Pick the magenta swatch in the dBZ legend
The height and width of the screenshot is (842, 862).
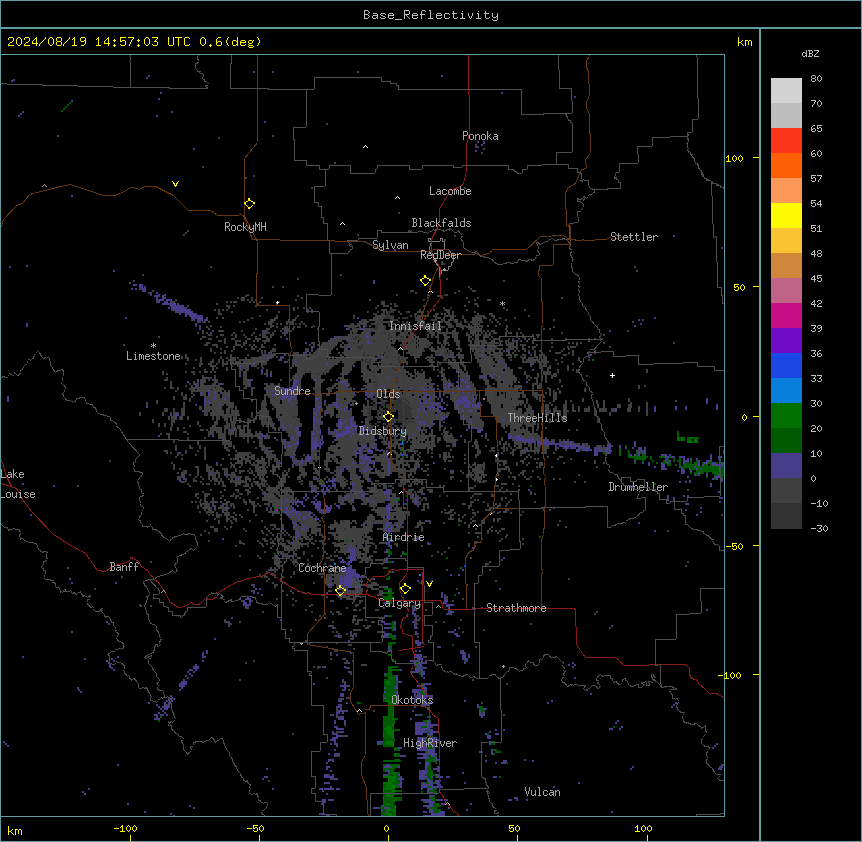coord(786,315)
